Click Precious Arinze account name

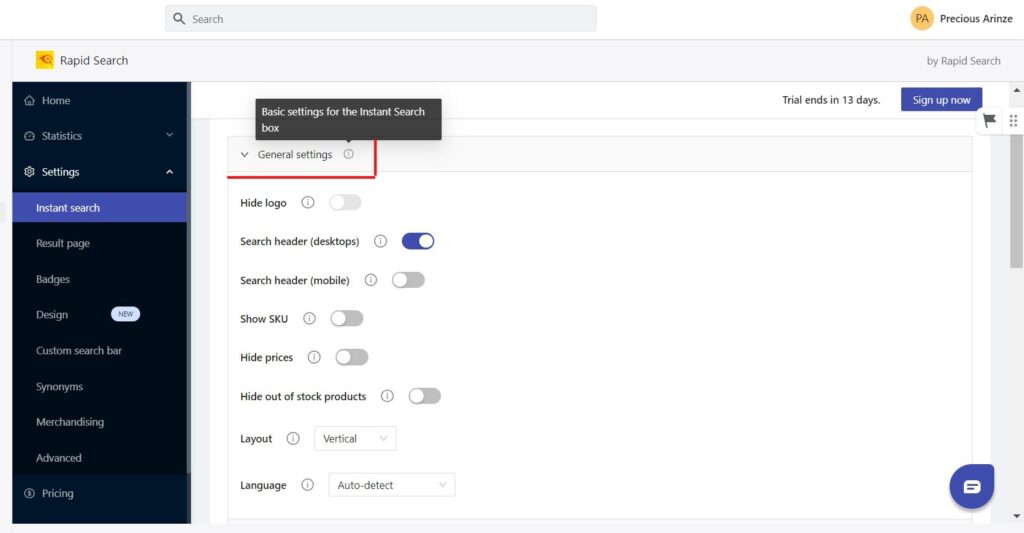976,18
